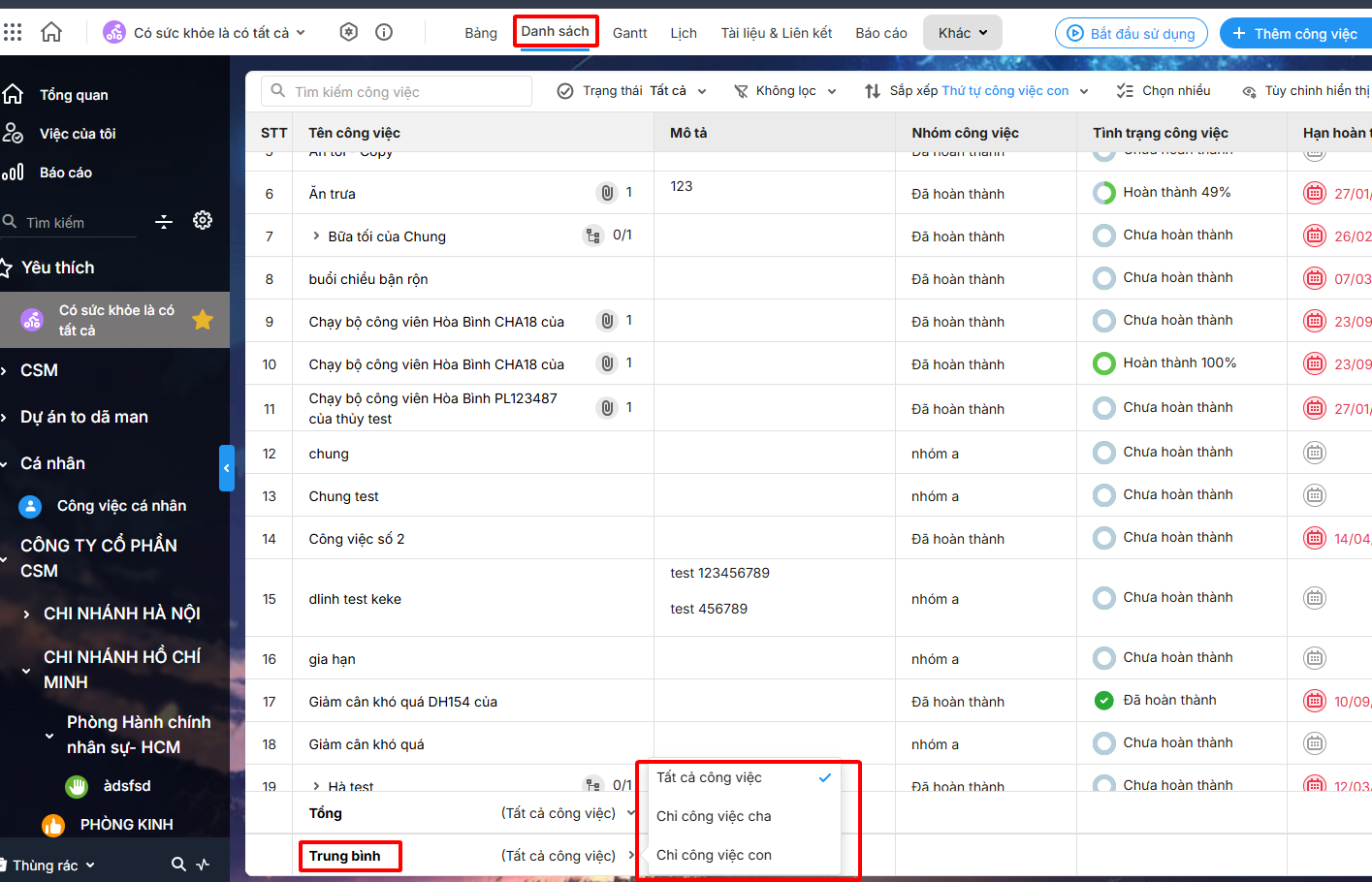Click the sidebar Tìm kiếm search field
The image size is (1372, 882).
pos(70,222)
